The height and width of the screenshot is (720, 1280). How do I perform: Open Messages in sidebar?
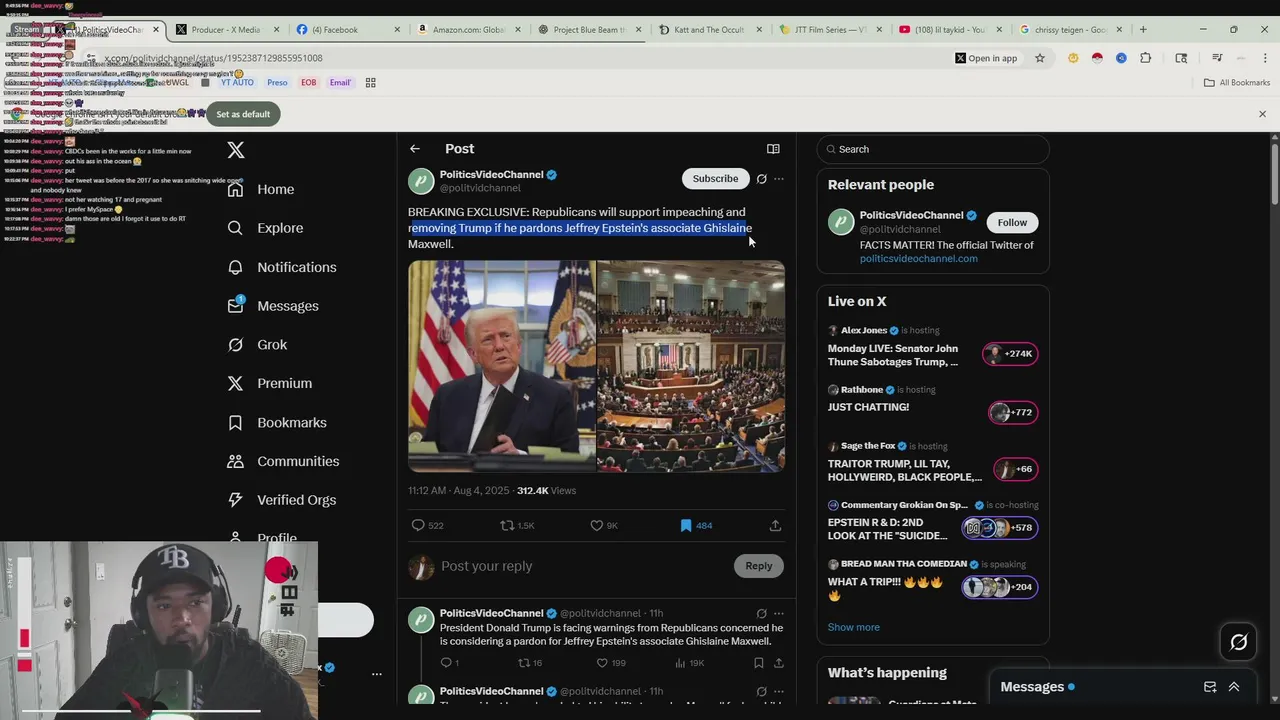tap(273, 306)
